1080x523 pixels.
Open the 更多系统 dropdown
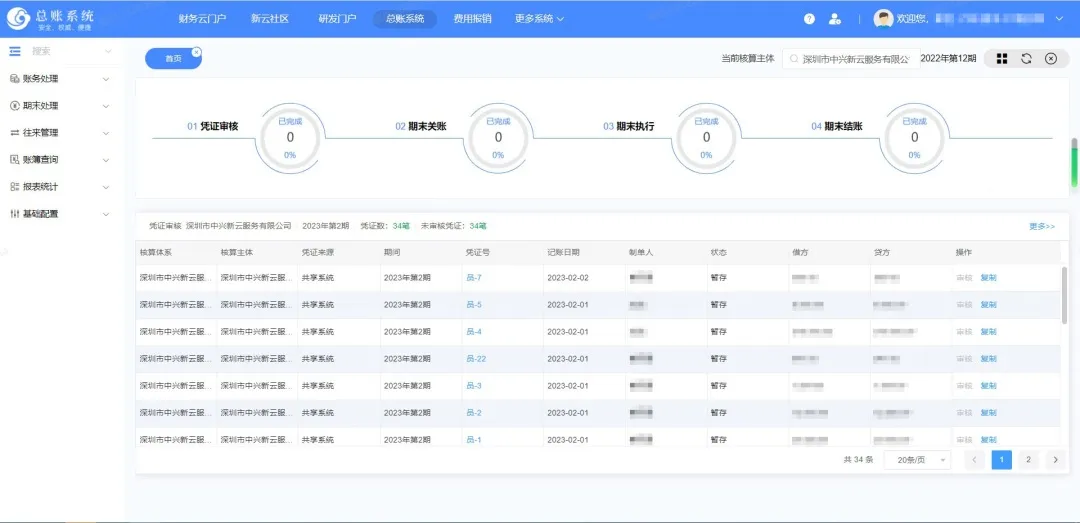pos(539,19)
